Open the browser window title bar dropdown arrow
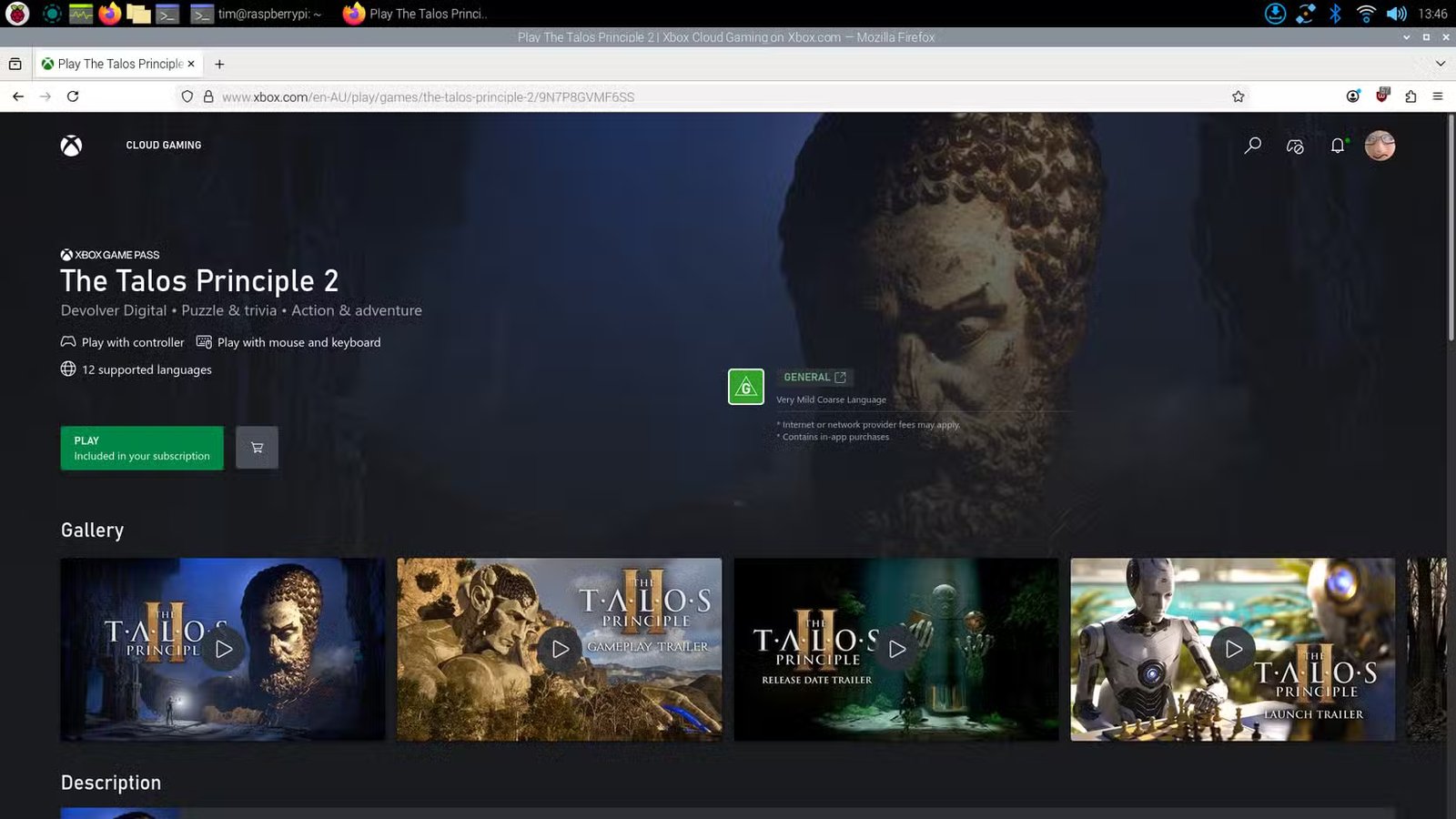The image size is (1456, 819). 1405,37
